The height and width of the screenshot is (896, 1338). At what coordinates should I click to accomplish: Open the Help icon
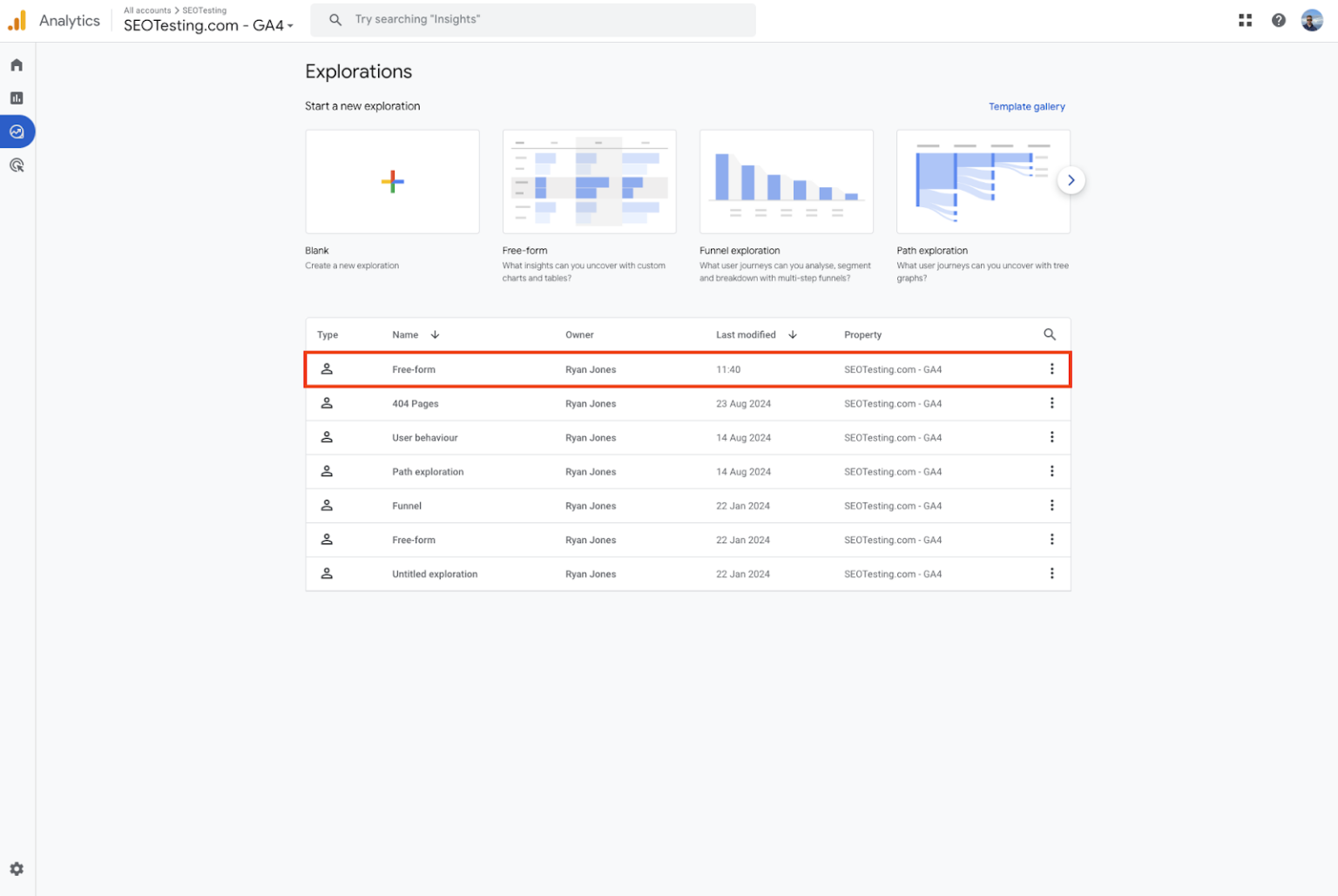click(1278, 20)
